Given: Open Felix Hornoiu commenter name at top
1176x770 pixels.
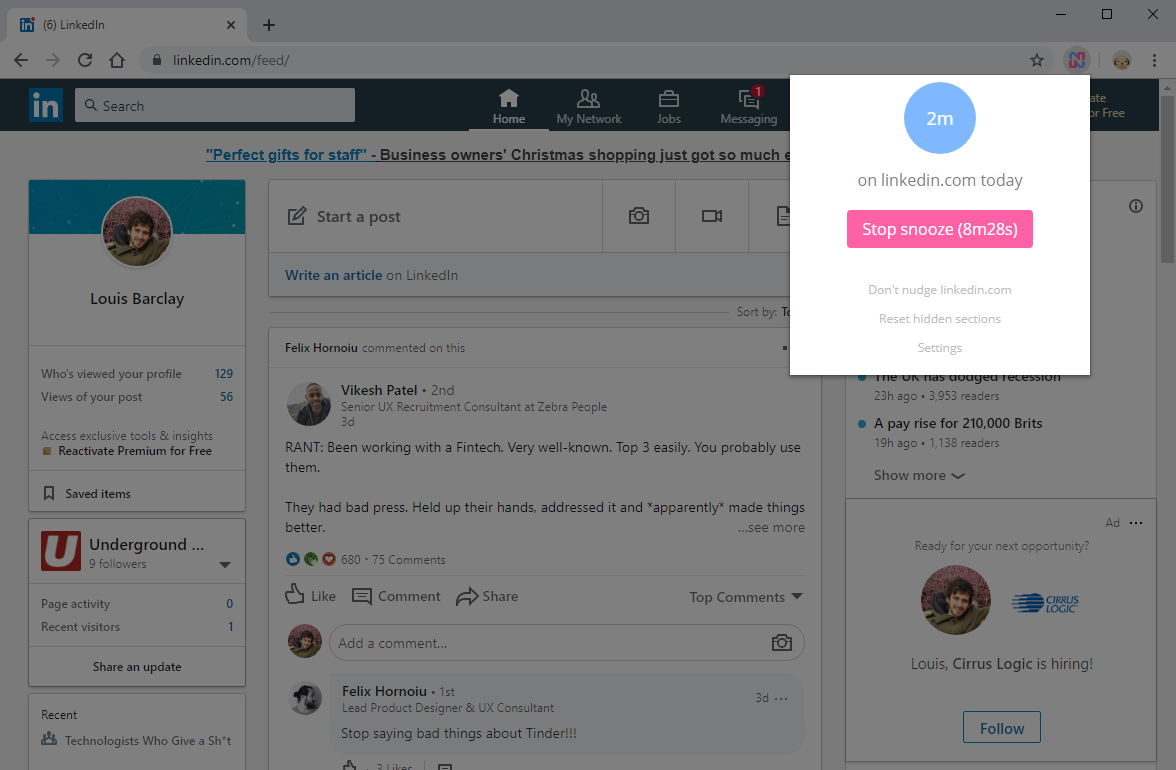Looking at the screenshot, I should 321,348.
